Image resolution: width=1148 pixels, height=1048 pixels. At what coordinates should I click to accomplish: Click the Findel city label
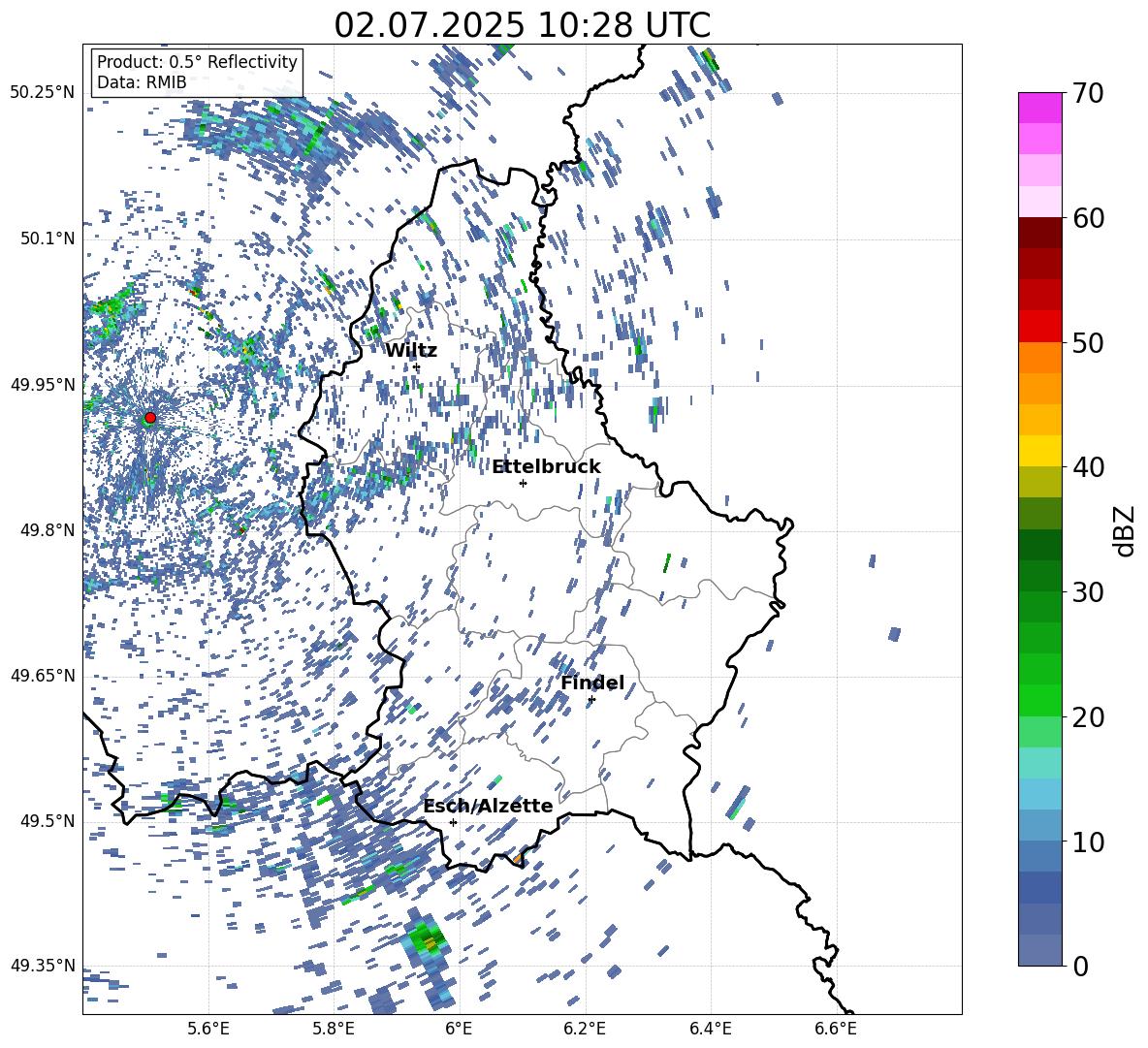pyautogui.click(x=592, y=683)
